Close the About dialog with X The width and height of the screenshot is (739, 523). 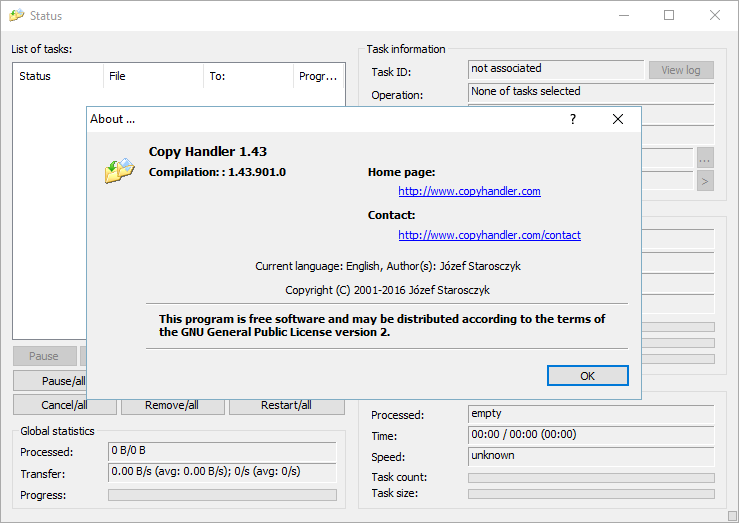click(618, 119)
